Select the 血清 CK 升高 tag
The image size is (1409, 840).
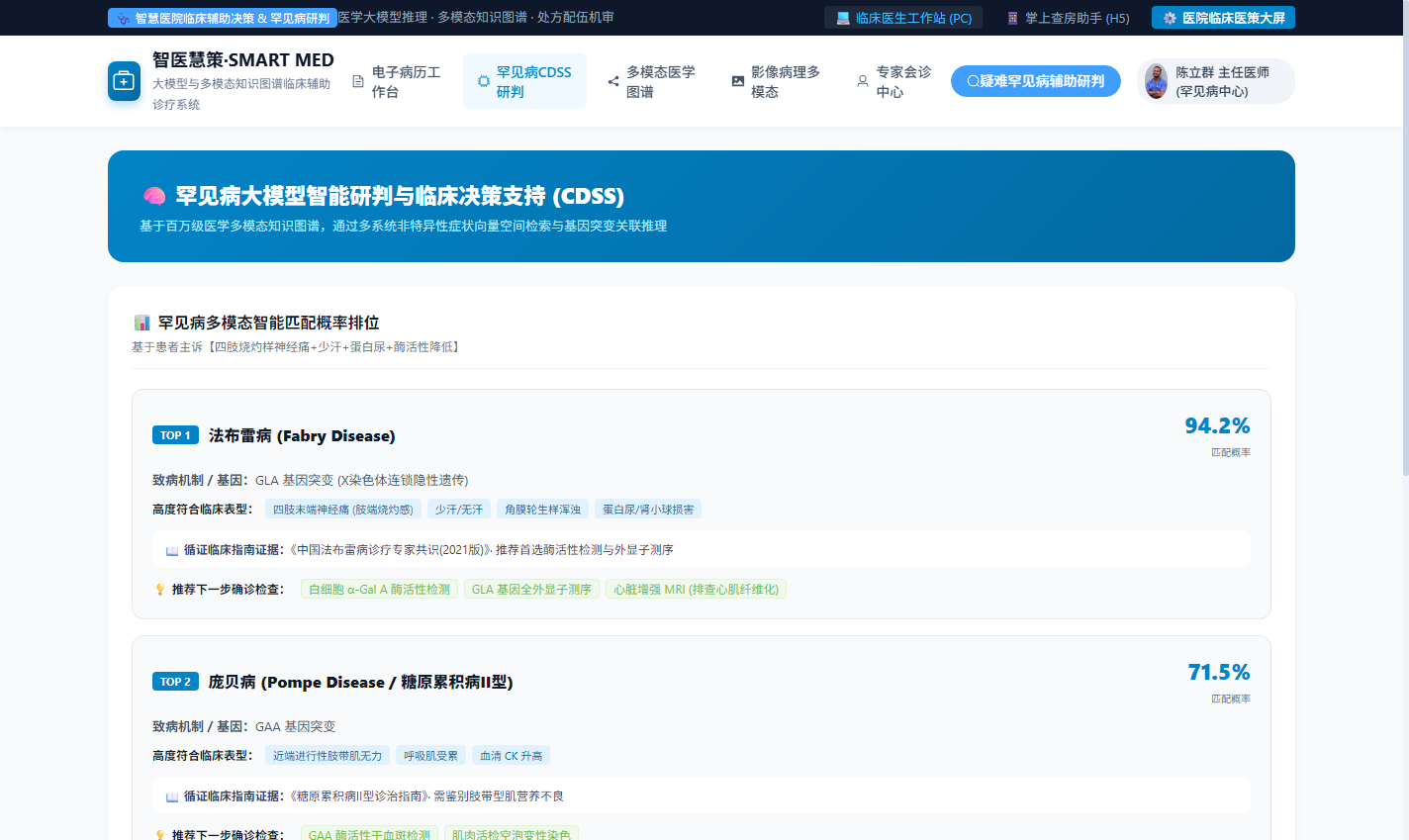tap(512, 756)
